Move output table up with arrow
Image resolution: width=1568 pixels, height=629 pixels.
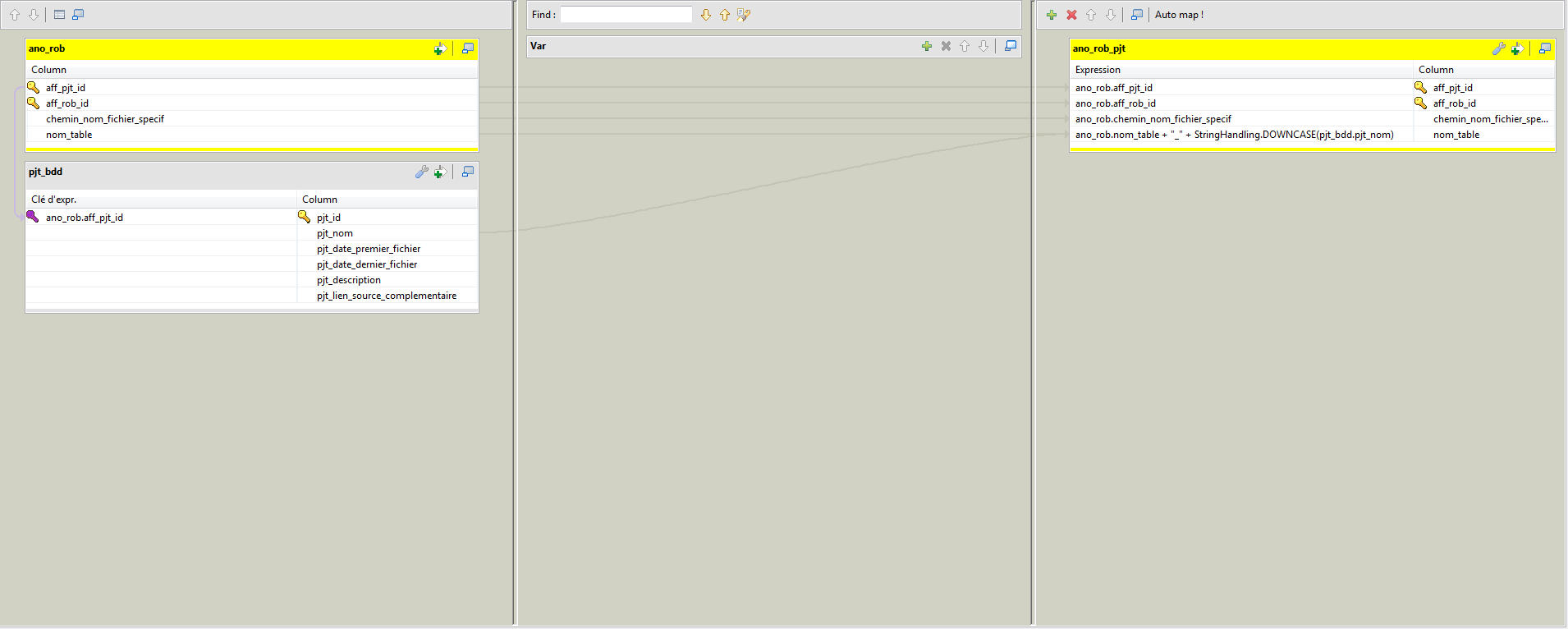pyautogui.click(x=1091, y=15)
